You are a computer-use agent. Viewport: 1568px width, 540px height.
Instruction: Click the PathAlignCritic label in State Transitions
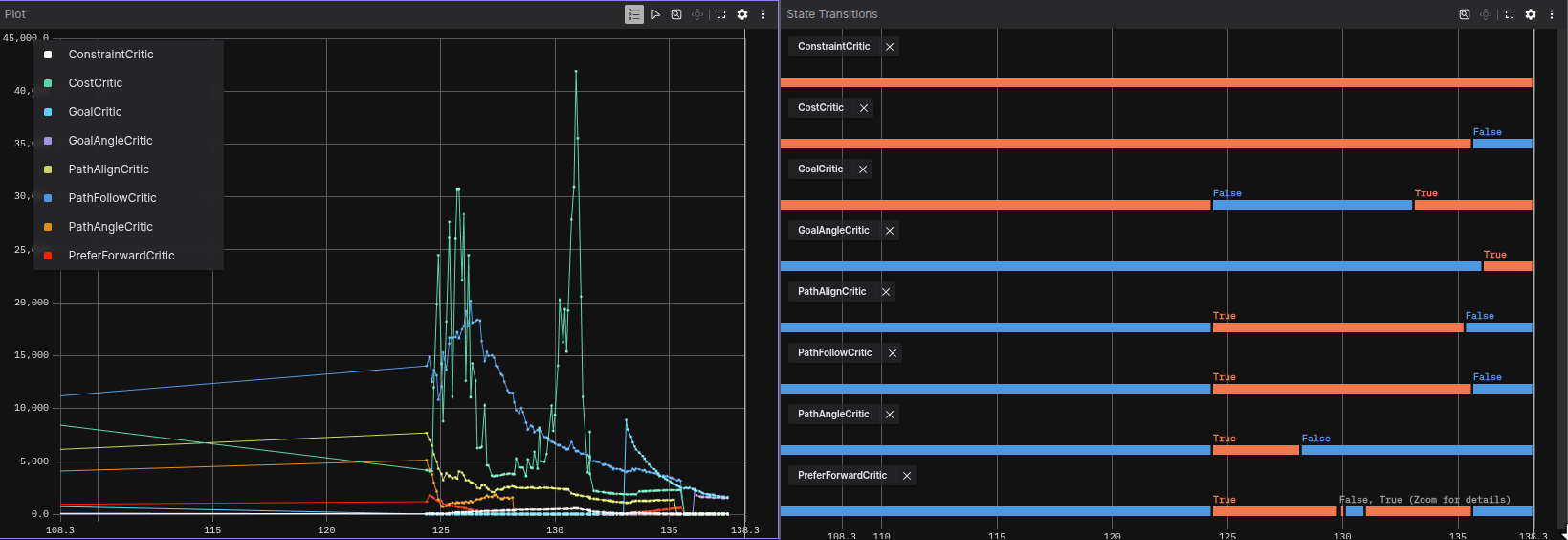click(x=832, y=292)
